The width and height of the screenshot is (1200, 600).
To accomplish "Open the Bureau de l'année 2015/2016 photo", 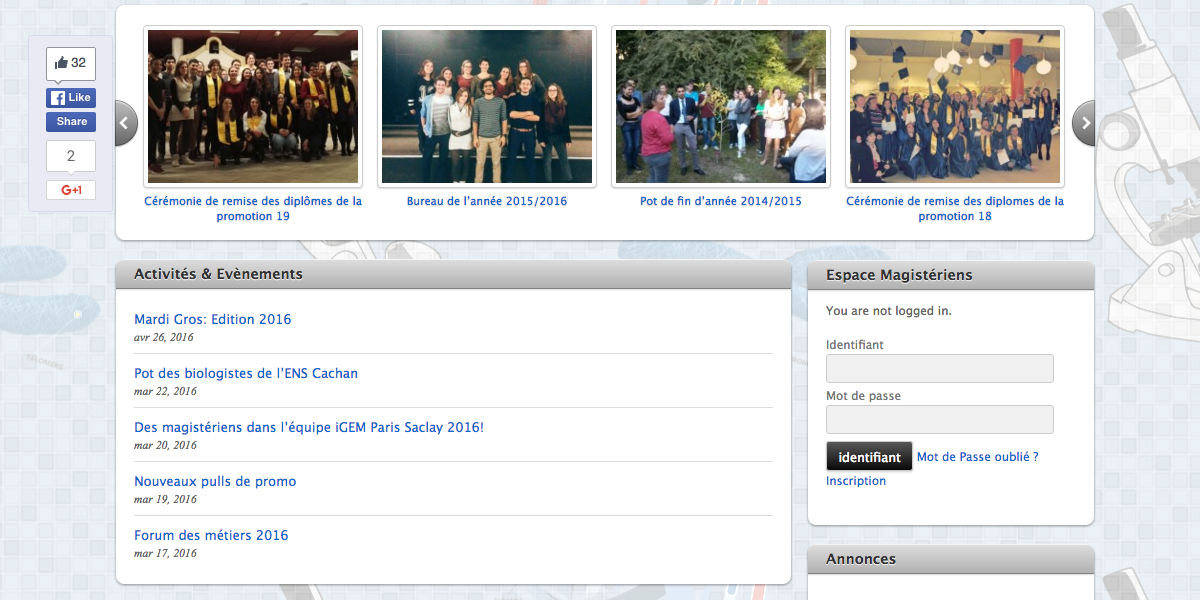I will (487, 106).
